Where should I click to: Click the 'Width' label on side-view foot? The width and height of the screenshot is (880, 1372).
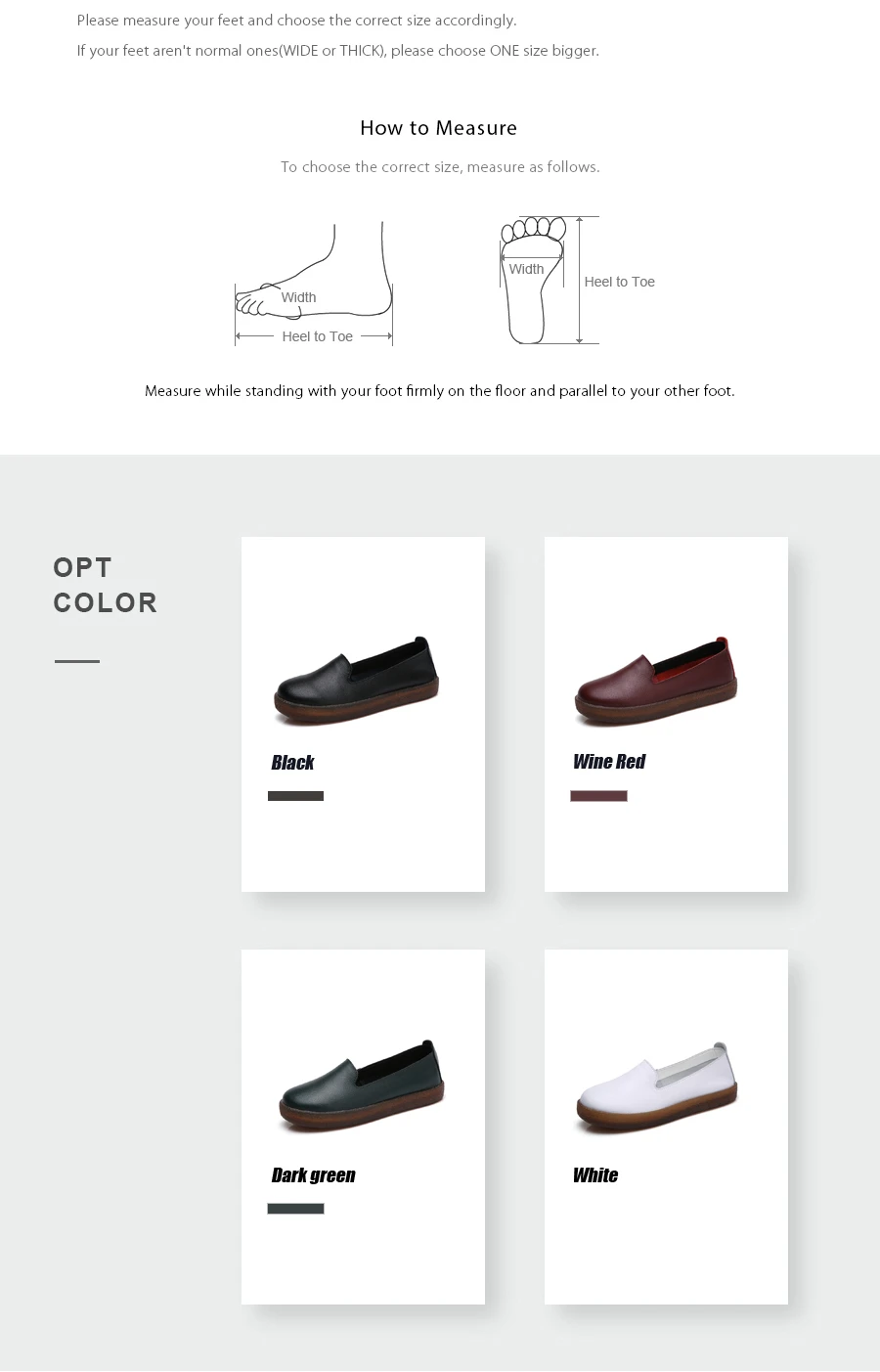(x=298, y=297)
